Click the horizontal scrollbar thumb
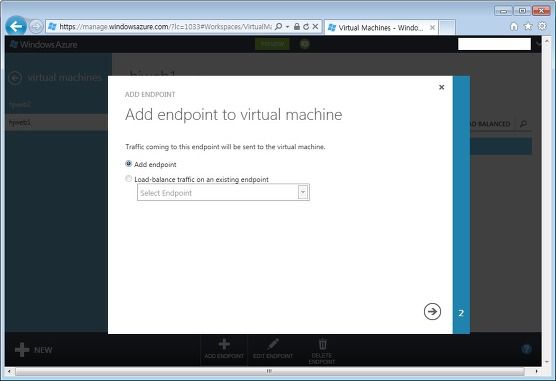 click(x=269, y=371)
